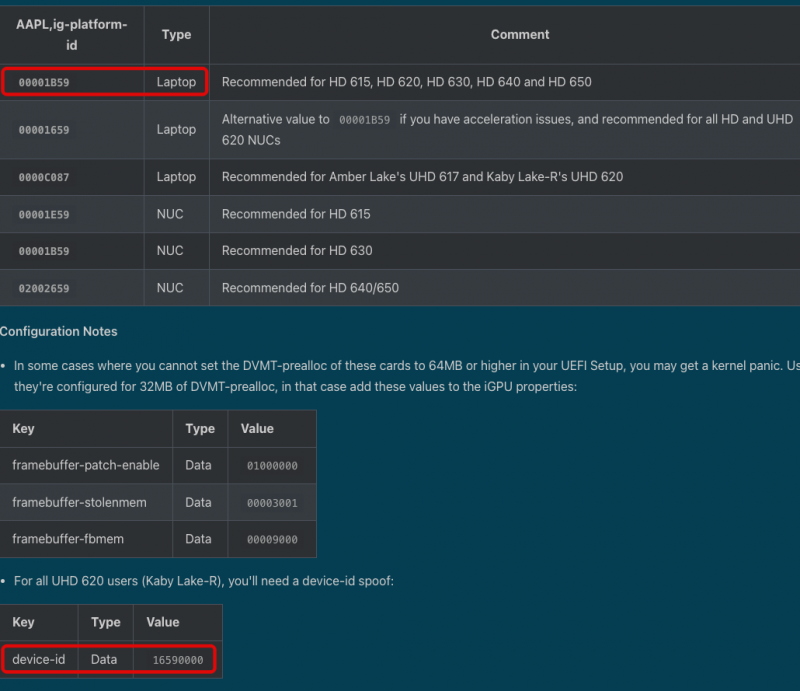Click the 00009000 value cell

click(272, 540)
